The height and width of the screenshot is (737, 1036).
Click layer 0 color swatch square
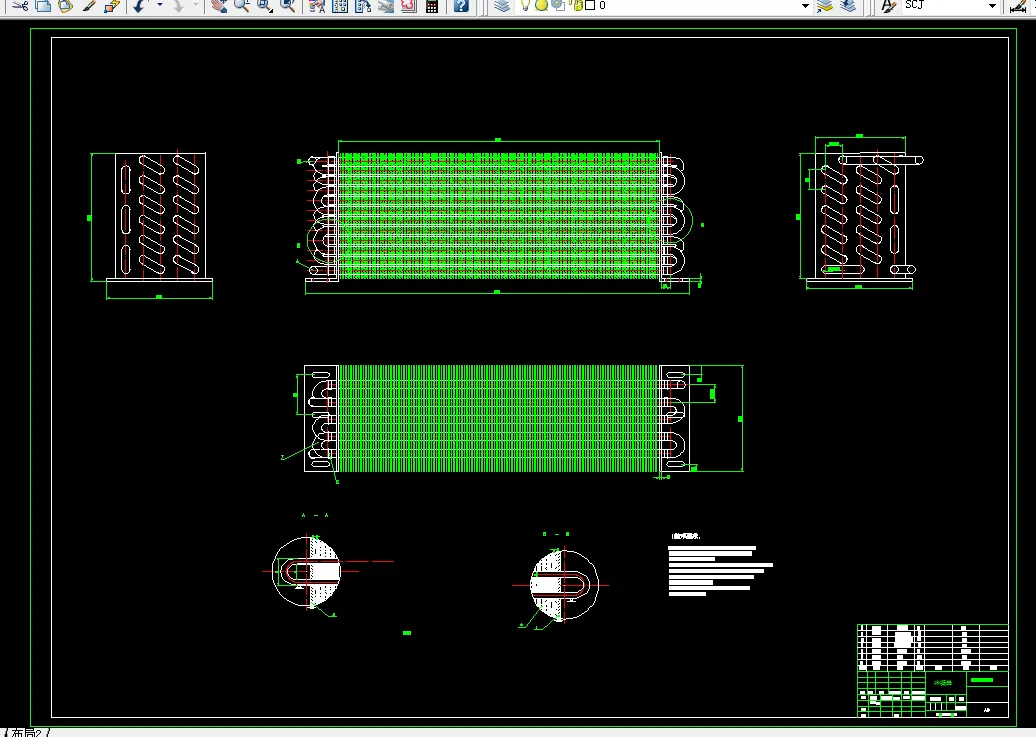591,5
